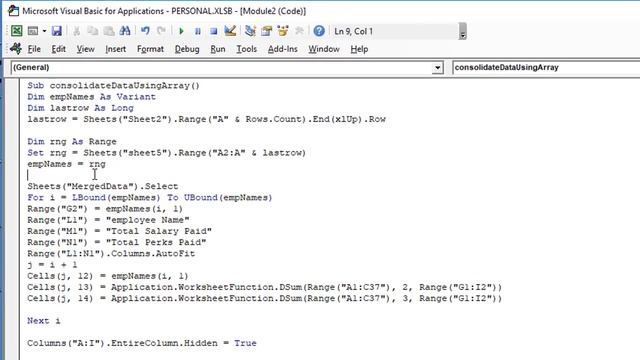
Task: Open toolbar options arrow at toolbar end
Action: coord(462,31)
